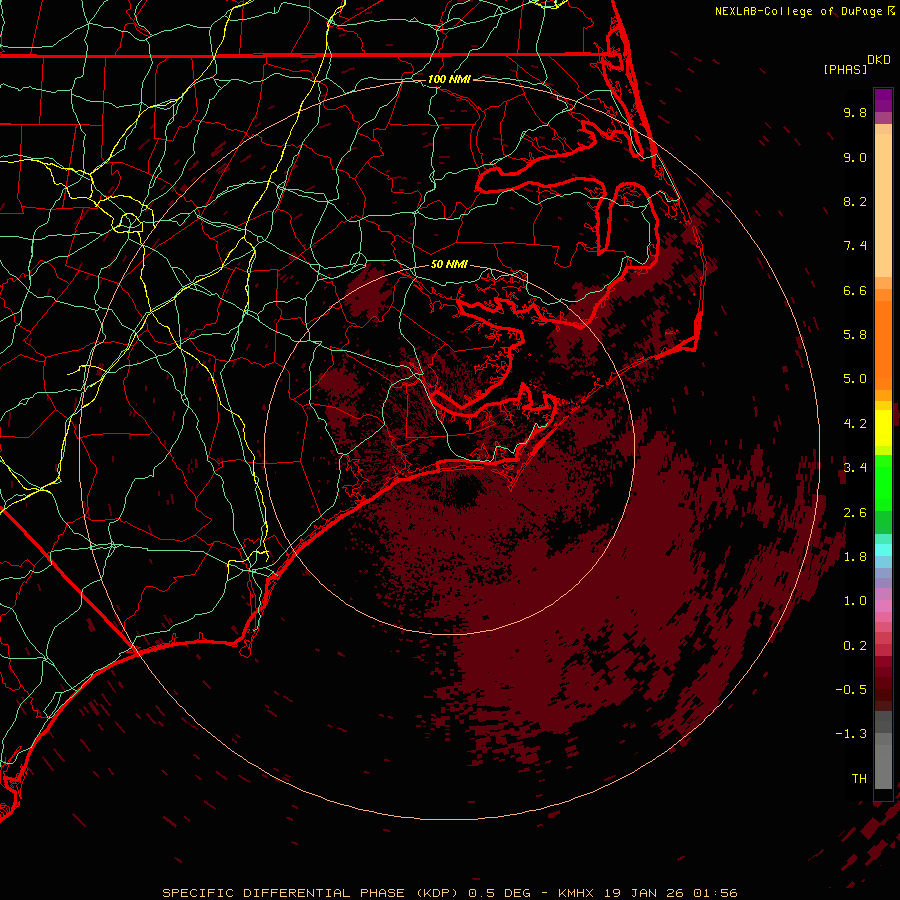The width and height of the screenshot is (900, 900).
Task: Click the 100 NMI range ring label
Action: pyautogui.click(x=449, y=79)
